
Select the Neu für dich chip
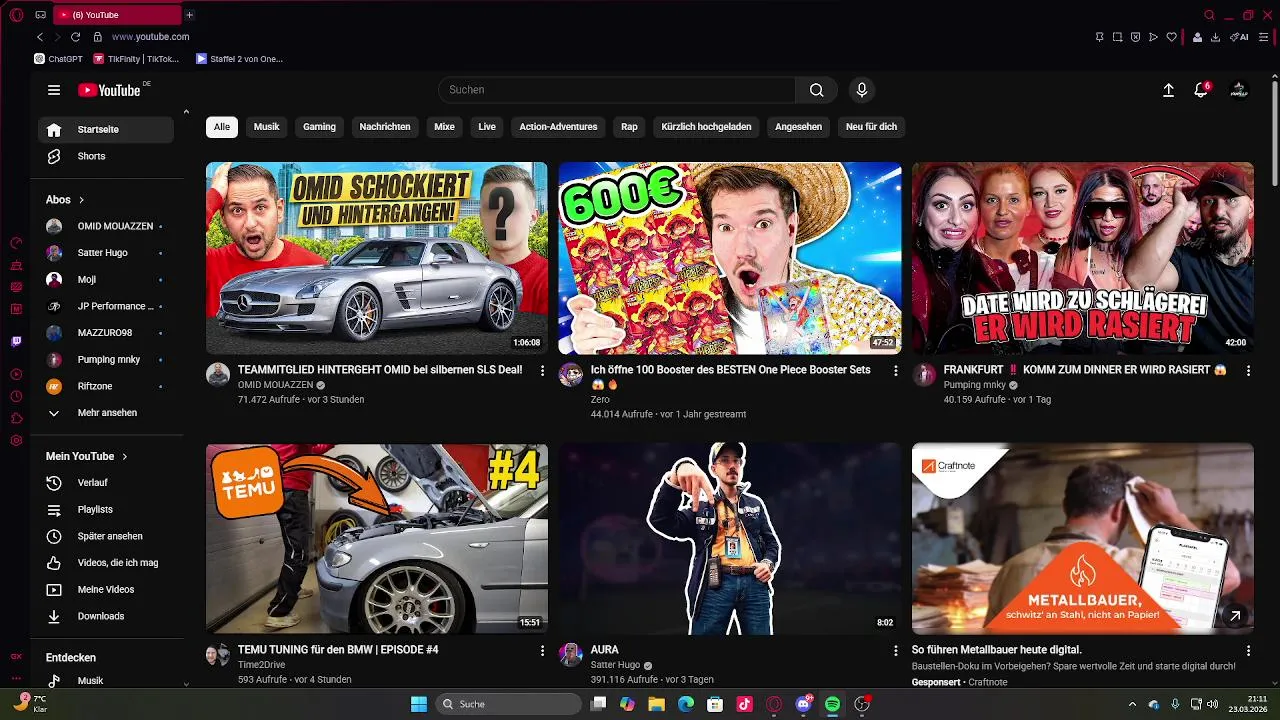[871, 127]
